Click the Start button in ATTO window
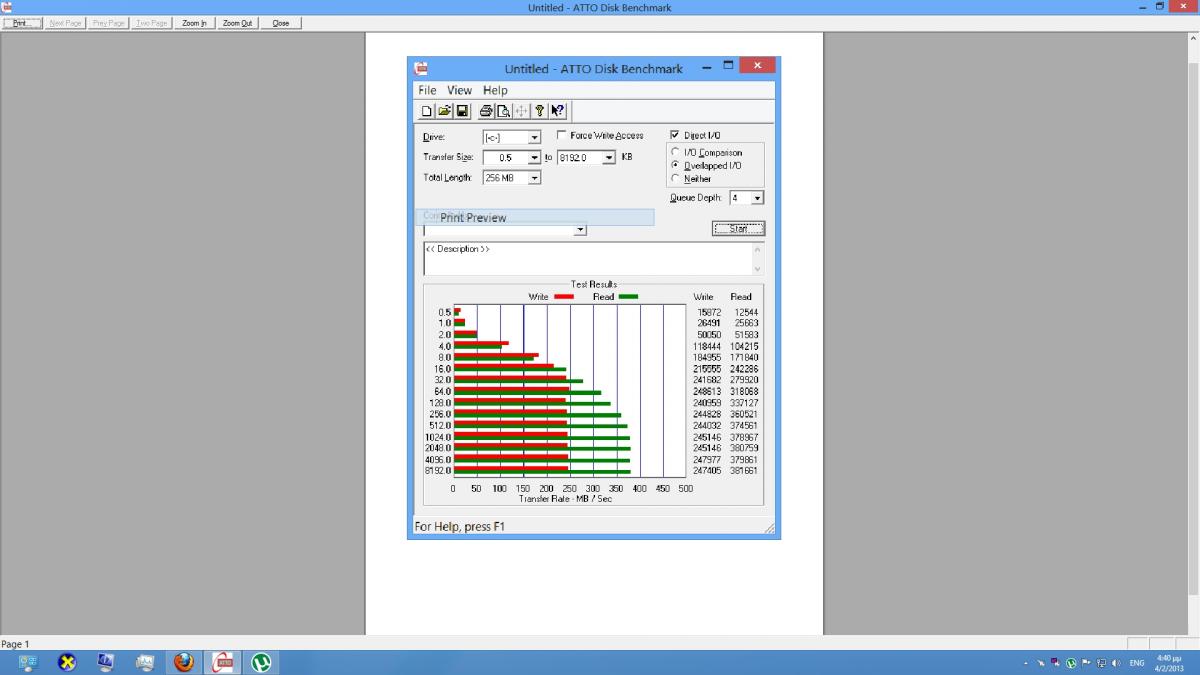 point(738,229)
